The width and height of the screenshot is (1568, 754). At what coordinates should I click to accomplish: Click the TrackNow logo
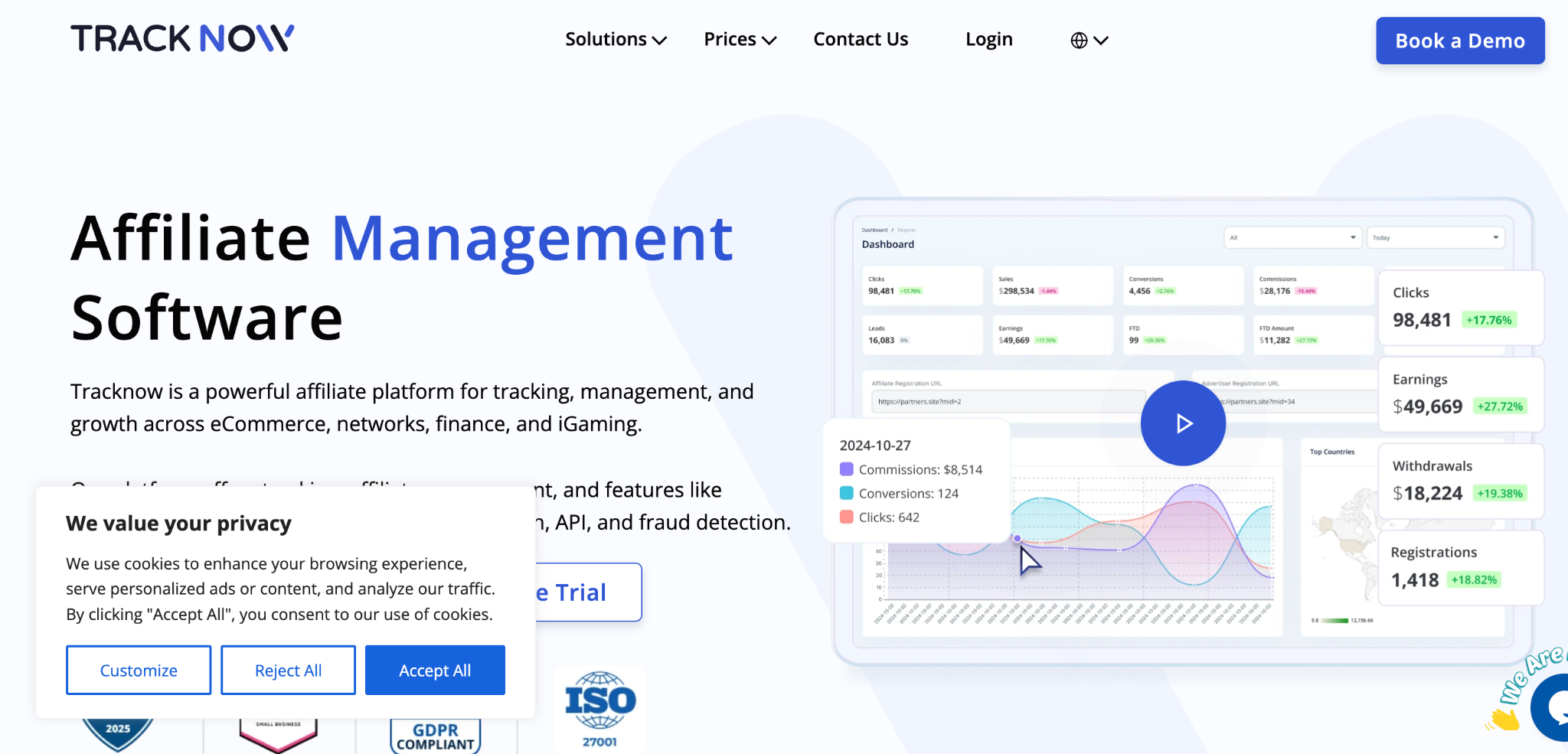182,38
